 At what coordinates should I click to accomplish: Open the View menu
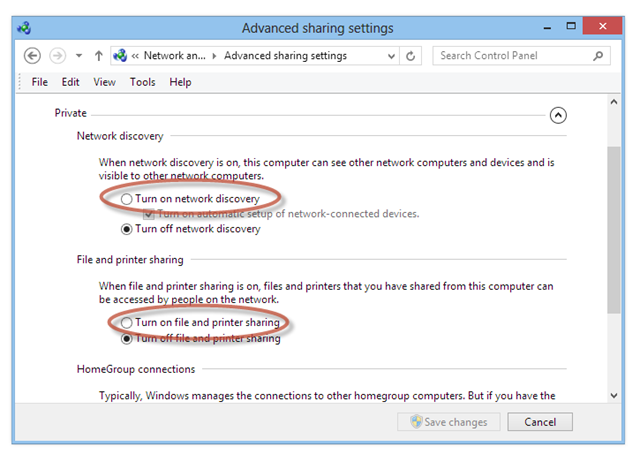click(104, 82)
